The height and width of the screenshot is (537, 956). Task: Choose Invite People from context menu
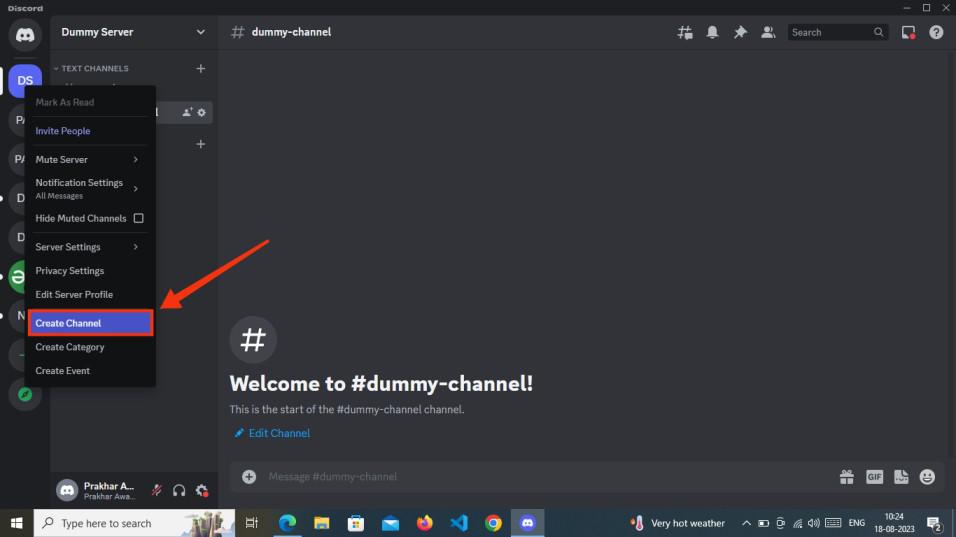pyautogui.click(x=90, y=130)
